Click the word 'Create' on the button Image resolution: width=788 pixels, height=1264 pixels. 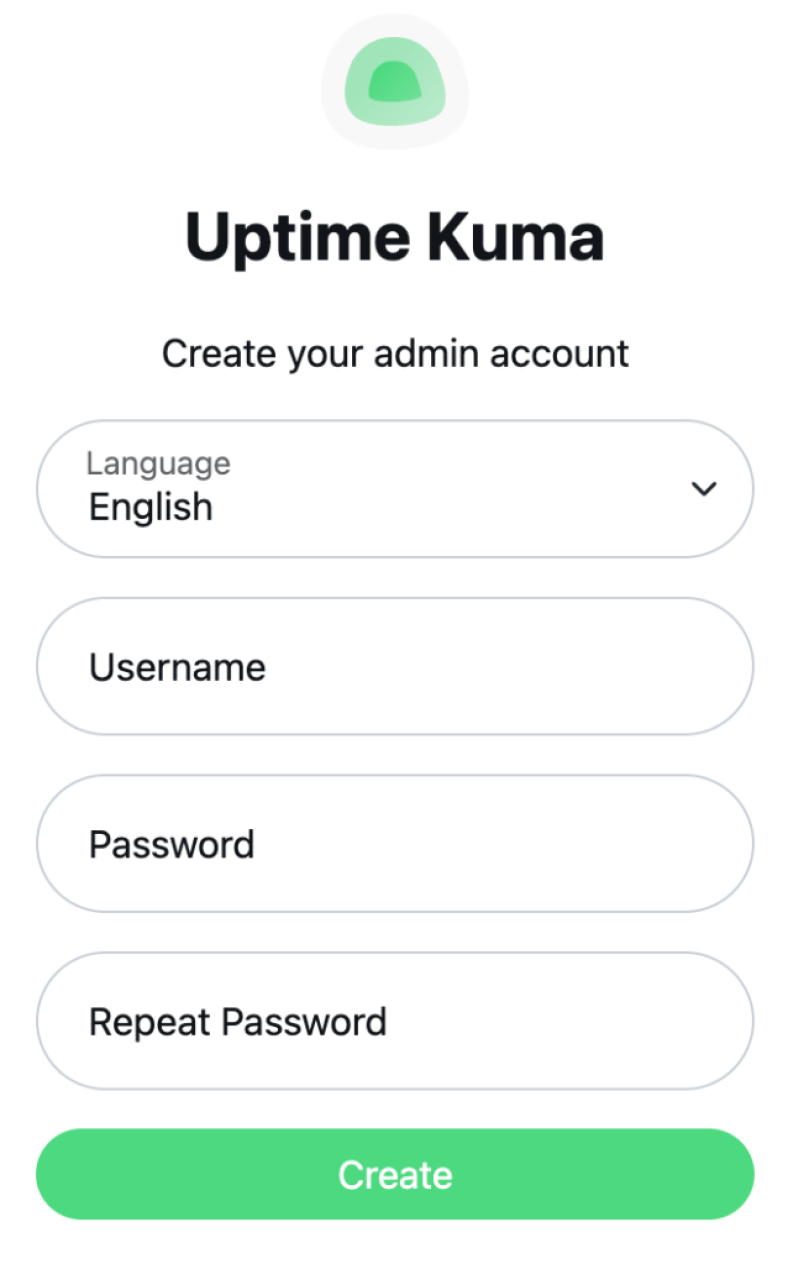(394, 1175)
